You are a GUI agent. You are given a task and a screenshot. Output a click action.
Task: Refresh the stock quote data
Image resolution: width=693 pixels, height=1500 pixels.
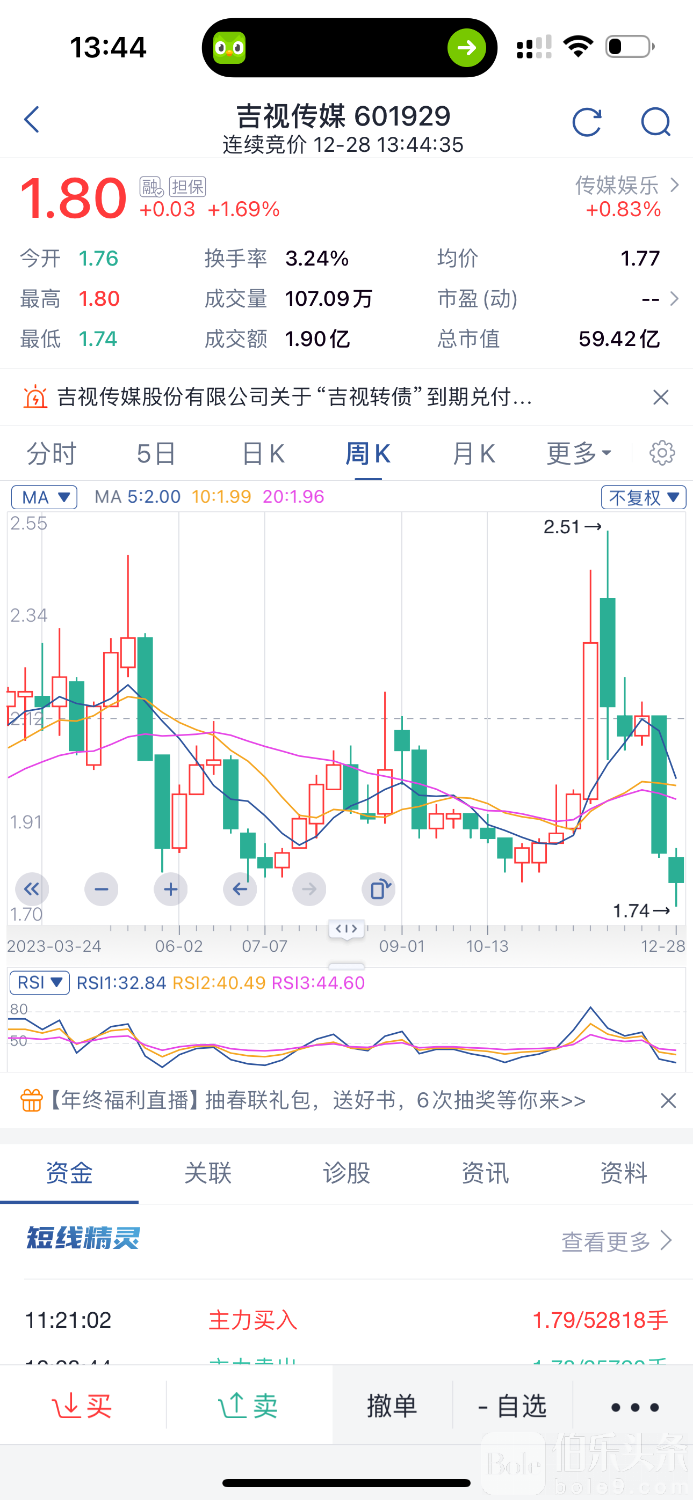pyautogui.click(x=586, y=122)
